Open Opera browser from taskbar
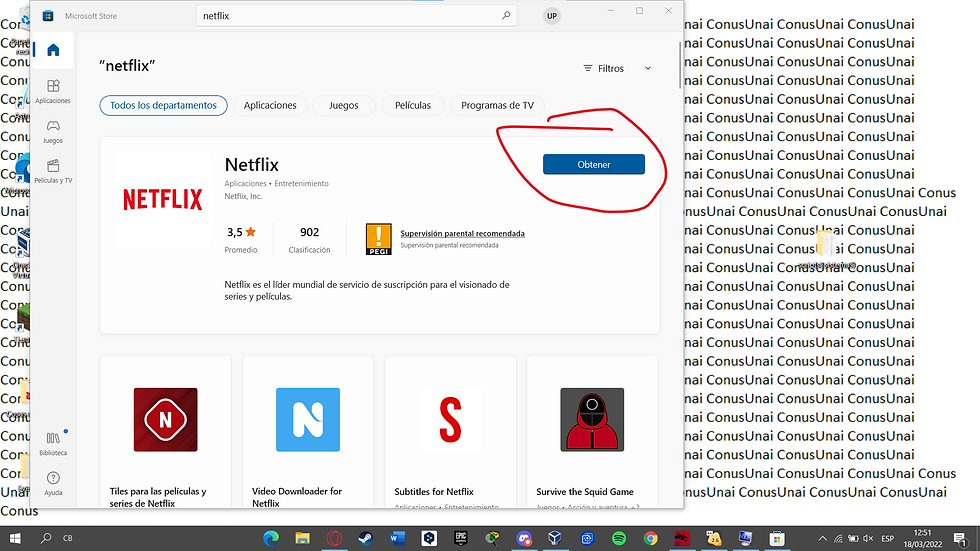 (334, 539)
